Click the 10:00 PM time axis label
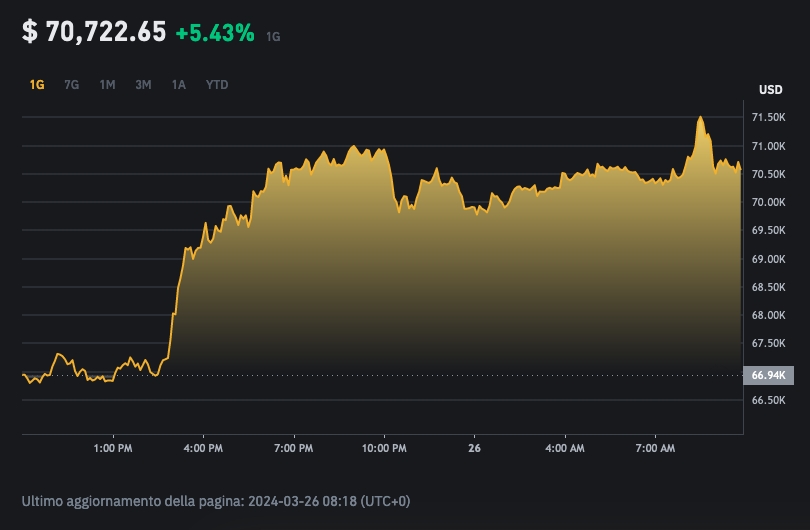This screenshot has width=810, height=530. 384,448
